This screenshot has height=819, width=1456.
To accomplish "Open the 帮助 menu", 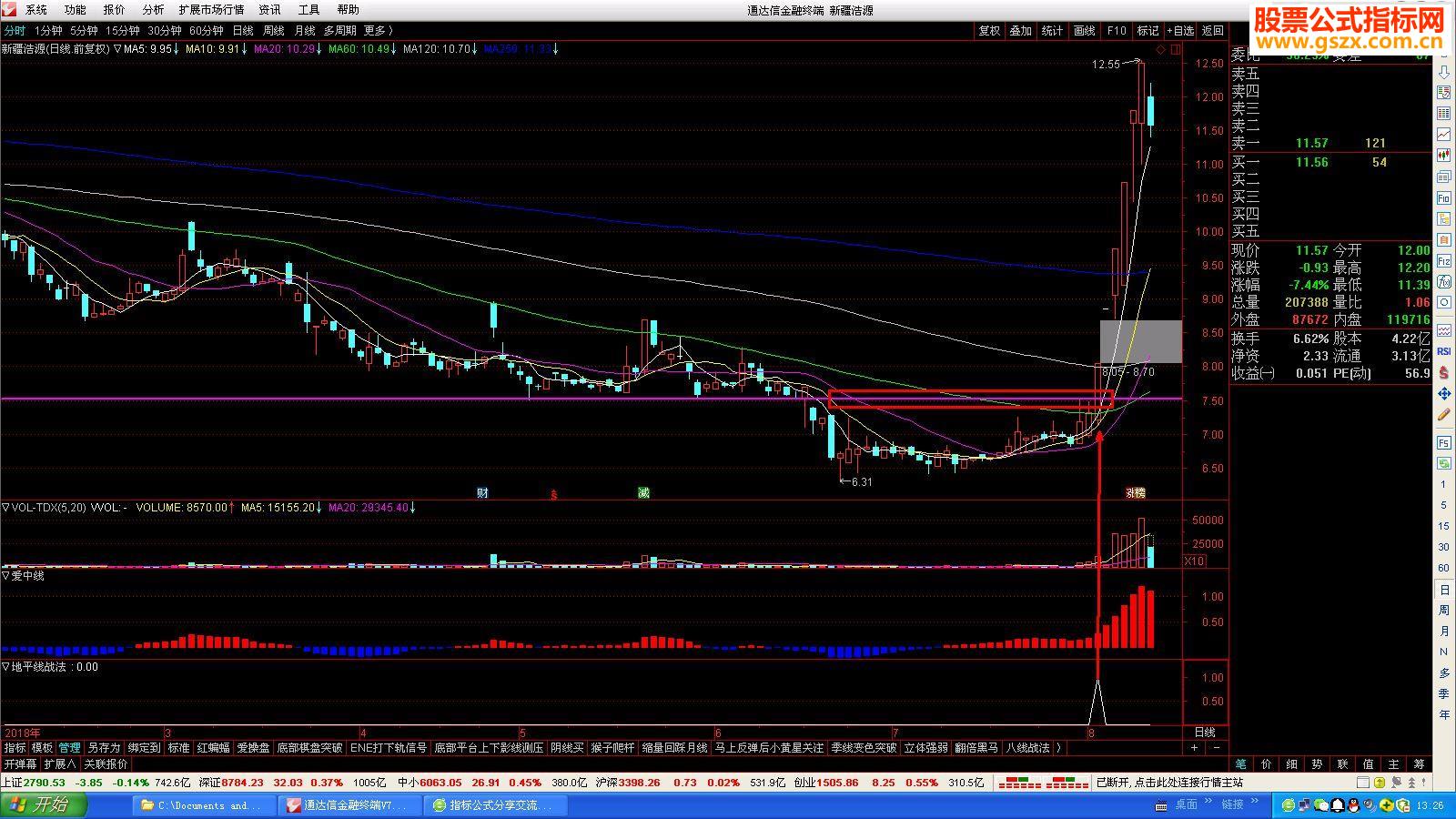I will point(349,10).
